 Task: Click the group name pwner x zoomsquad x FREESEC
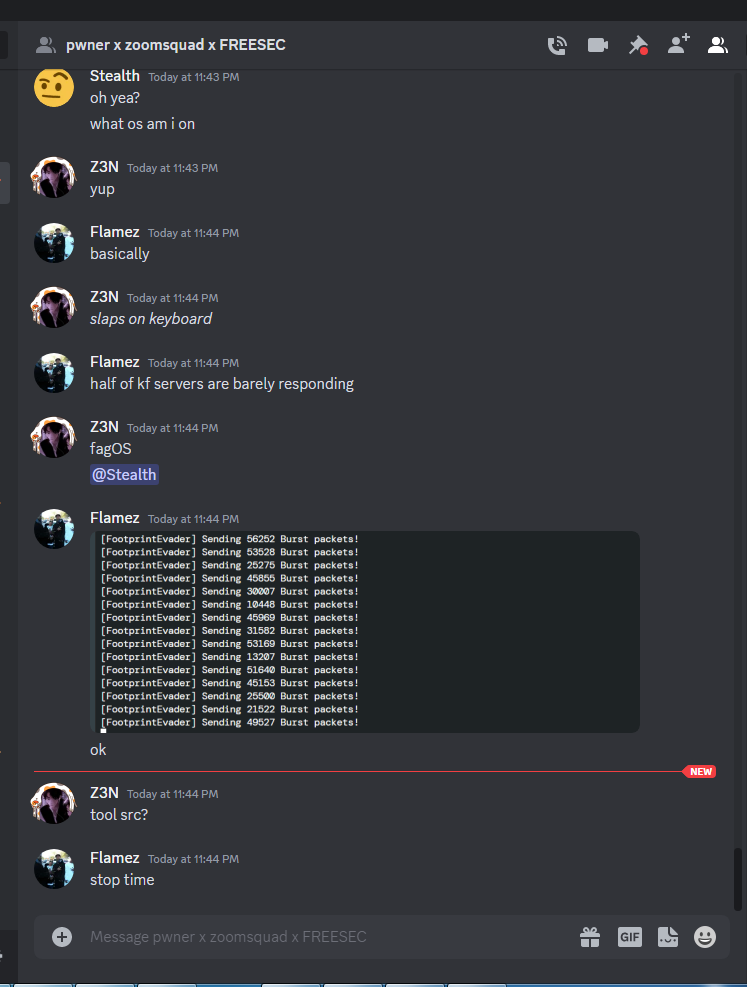pyautogui.click(x=176, y=45)
